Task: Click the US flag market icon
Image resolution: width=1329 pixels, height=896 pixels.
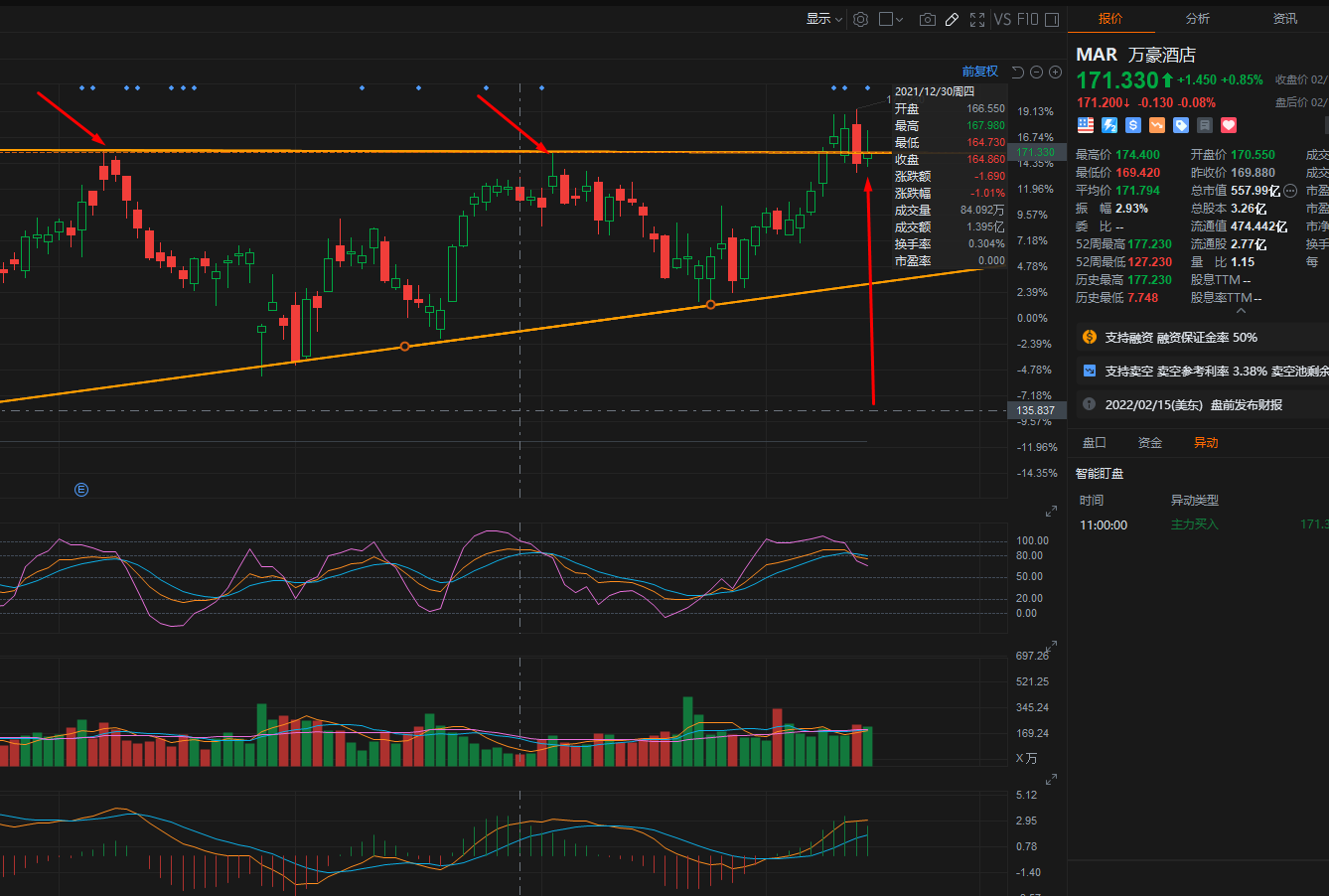Action: point(1086,125)
